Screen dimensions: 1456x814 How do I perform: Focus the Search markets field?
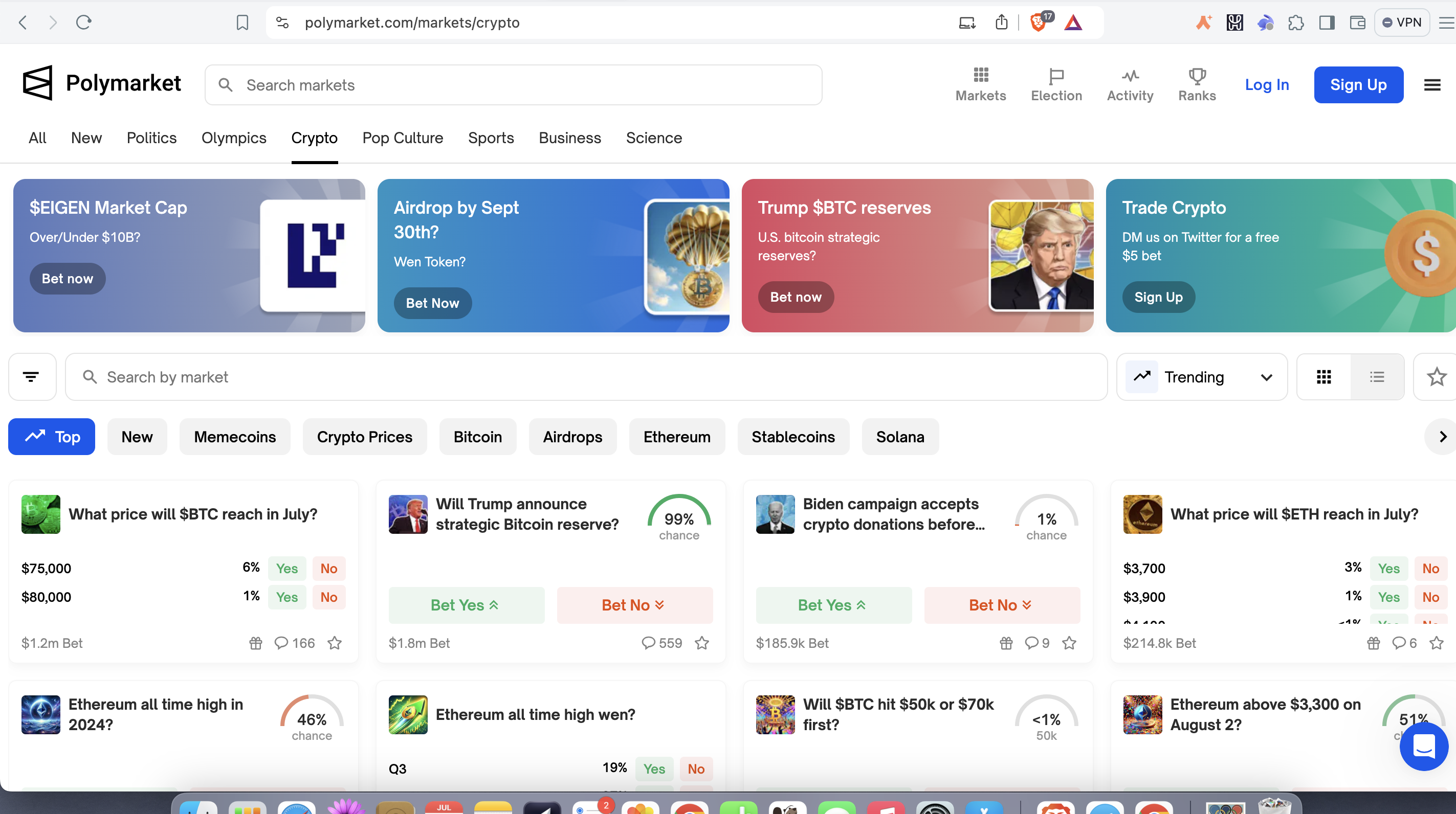pyautogui.click(x=513, y=85)
